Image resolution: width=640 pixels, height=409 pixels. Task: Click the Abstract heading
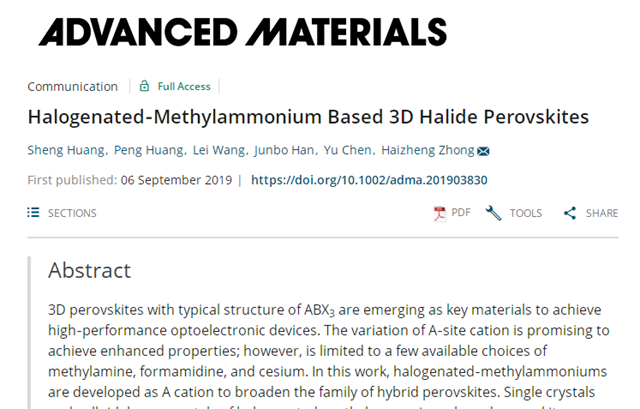click(90, 270)
